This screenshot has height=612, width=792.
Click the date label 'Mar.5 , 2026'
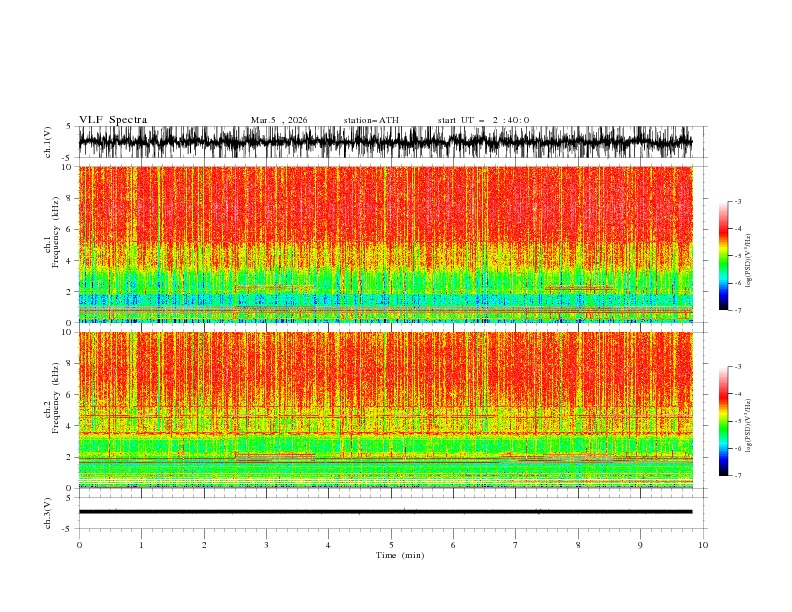click(279, 120)
